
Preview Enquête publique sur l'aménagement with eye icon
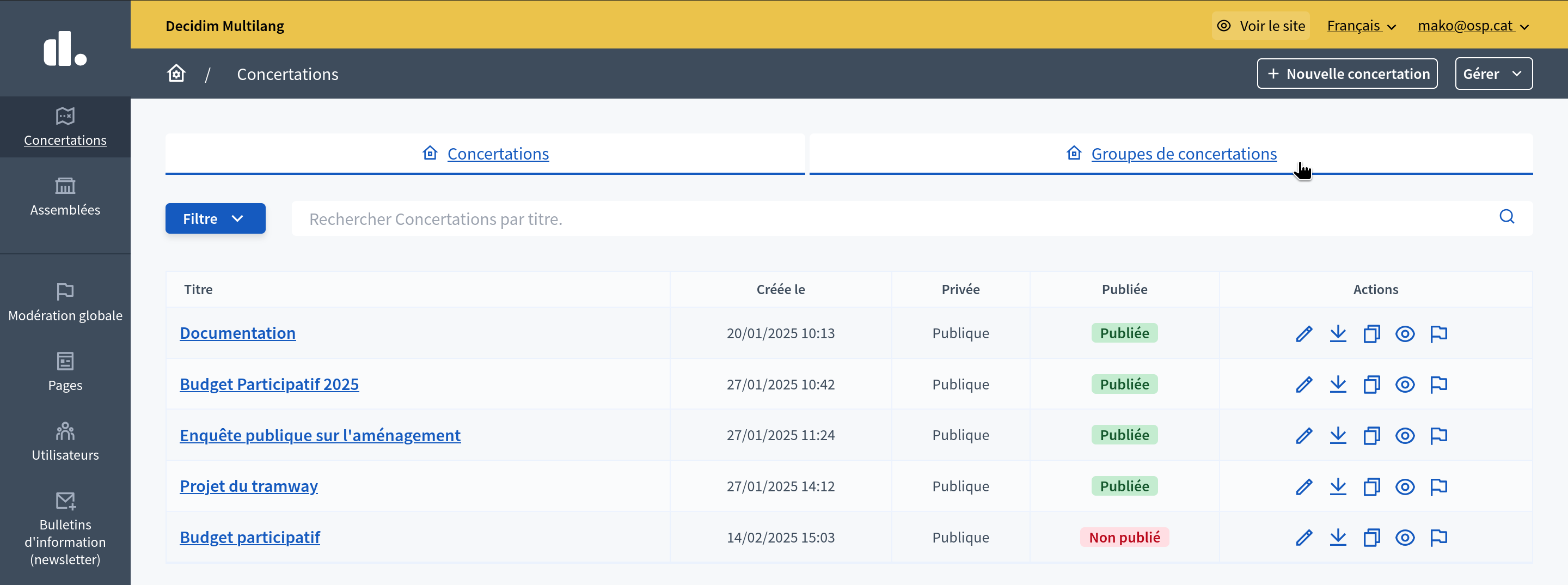pyautogui.click(x=1405, y=436)
